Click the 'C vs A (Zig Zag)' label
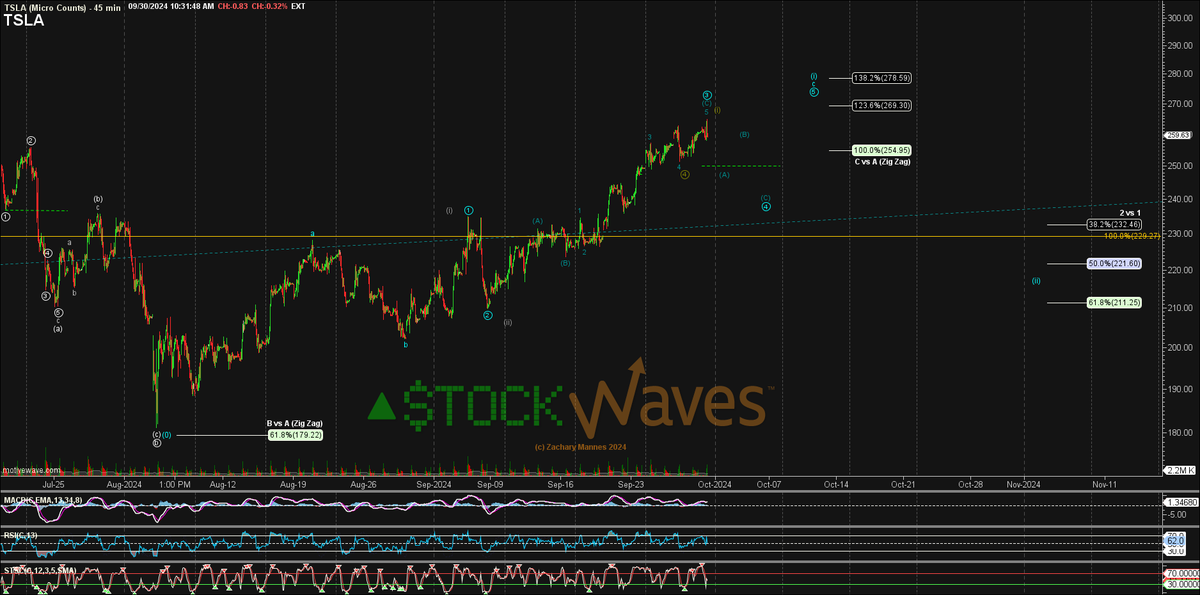 882,161
